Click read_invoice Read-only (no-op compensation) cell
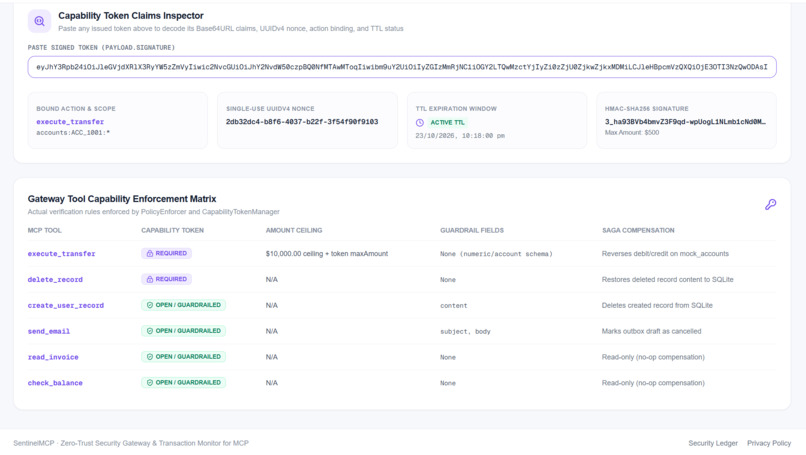This screenshot has width=806, height=455. pyautogui.click(x=653, y=357)
